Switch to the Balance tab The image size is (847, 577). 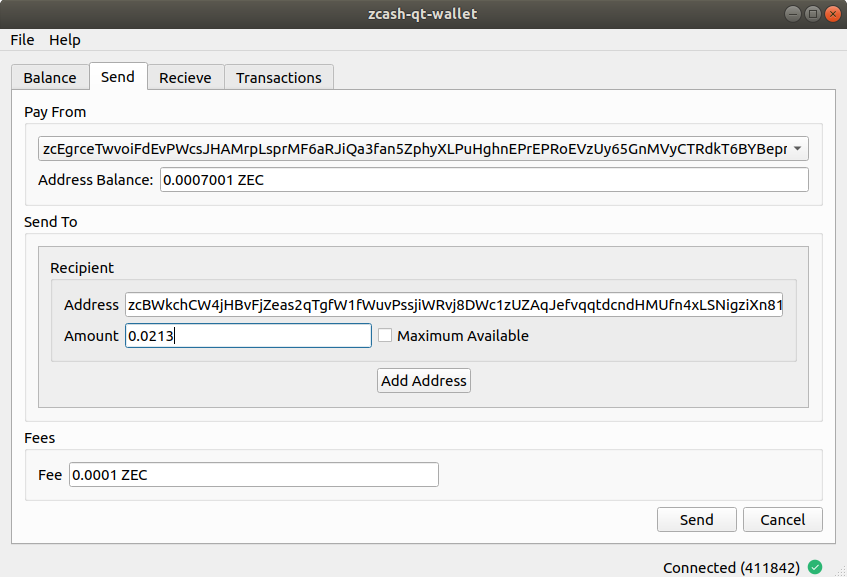coord(50,77)
